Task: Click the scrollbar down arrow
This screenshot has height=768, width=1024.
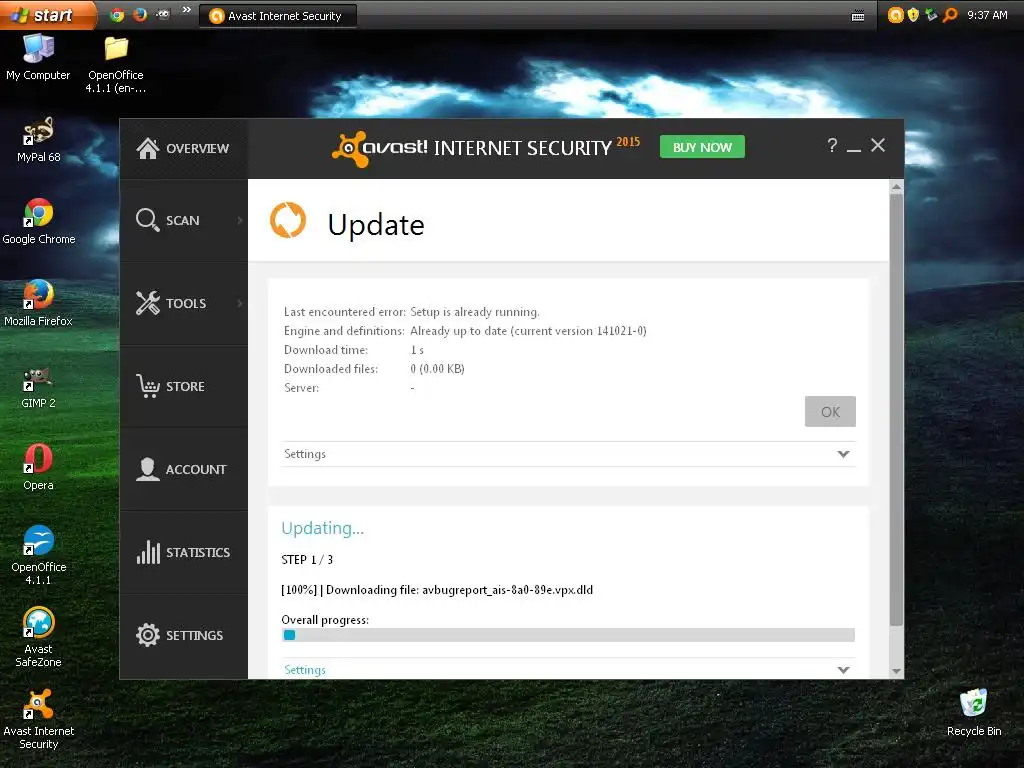Action: pos(896,671)
